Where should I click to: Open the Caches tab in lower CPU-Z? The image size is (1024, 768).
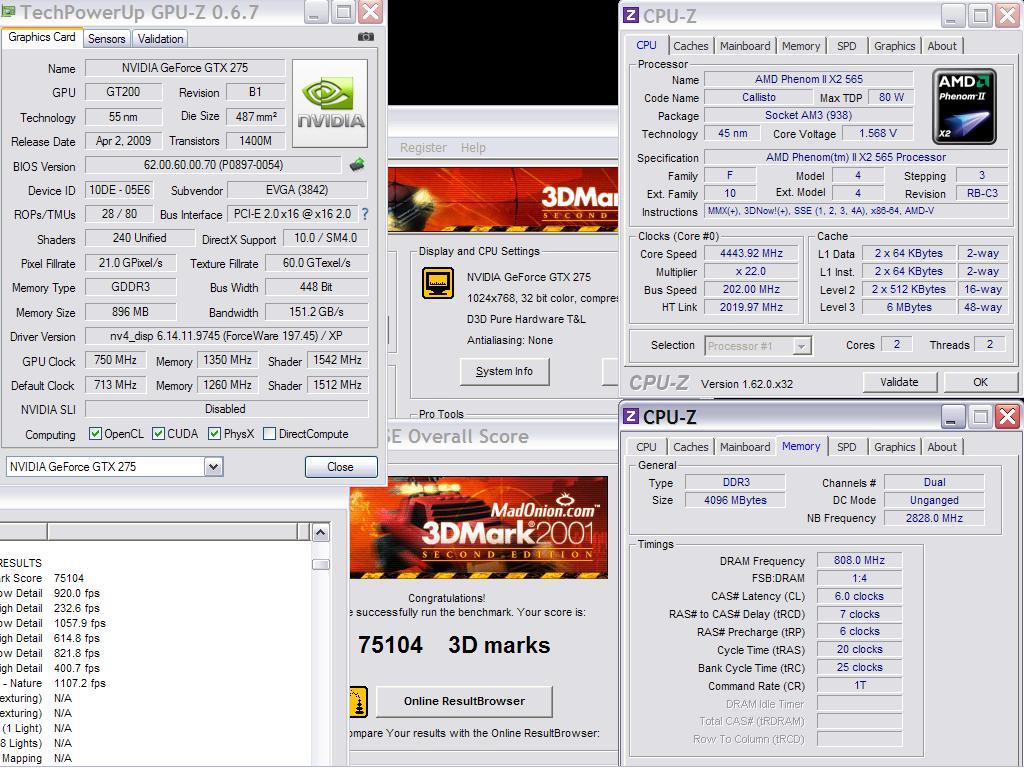point(691,447)
